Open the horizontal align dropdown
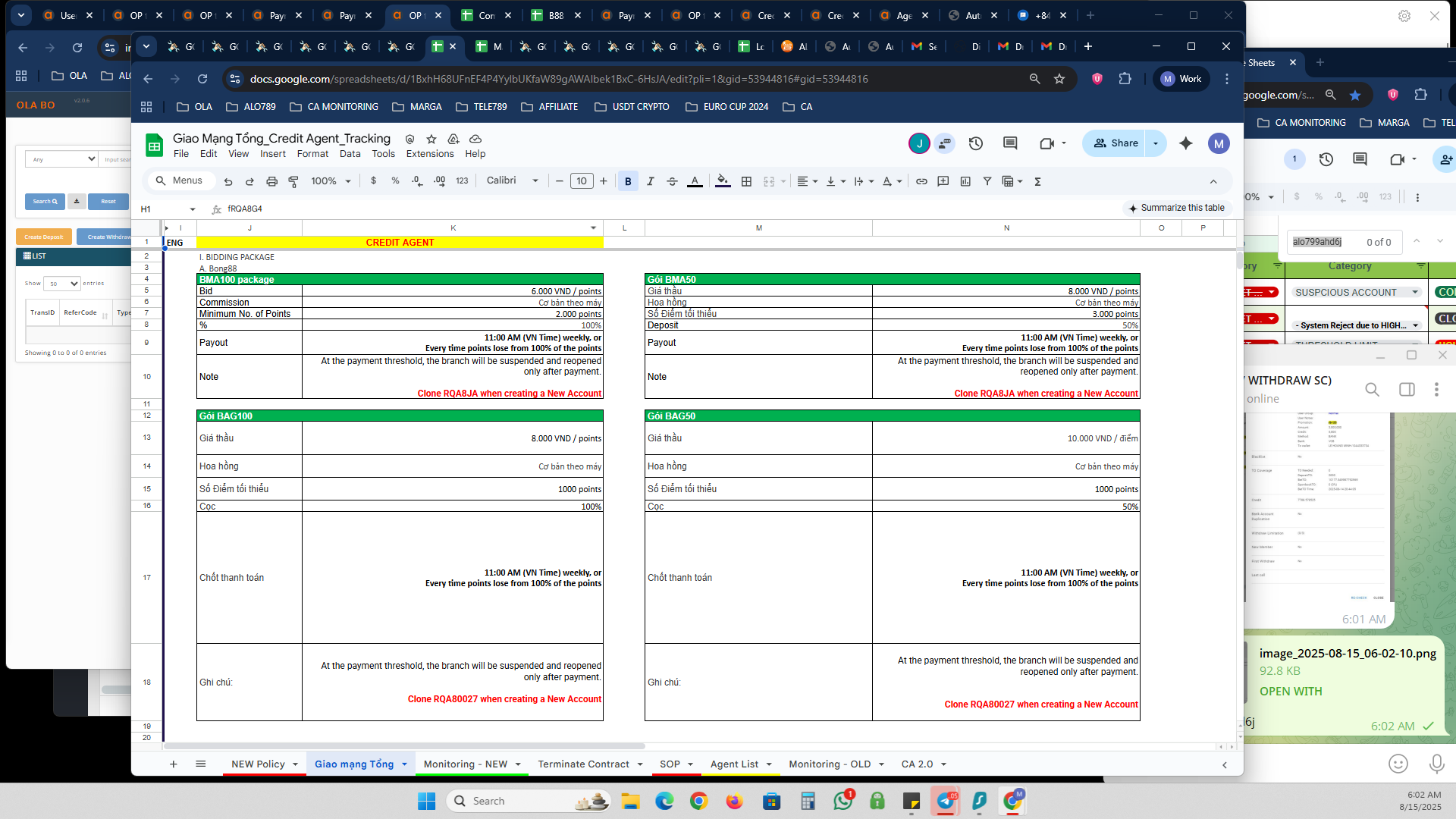The height and width of the screenshot is (819, 1456). coord(807,181)
